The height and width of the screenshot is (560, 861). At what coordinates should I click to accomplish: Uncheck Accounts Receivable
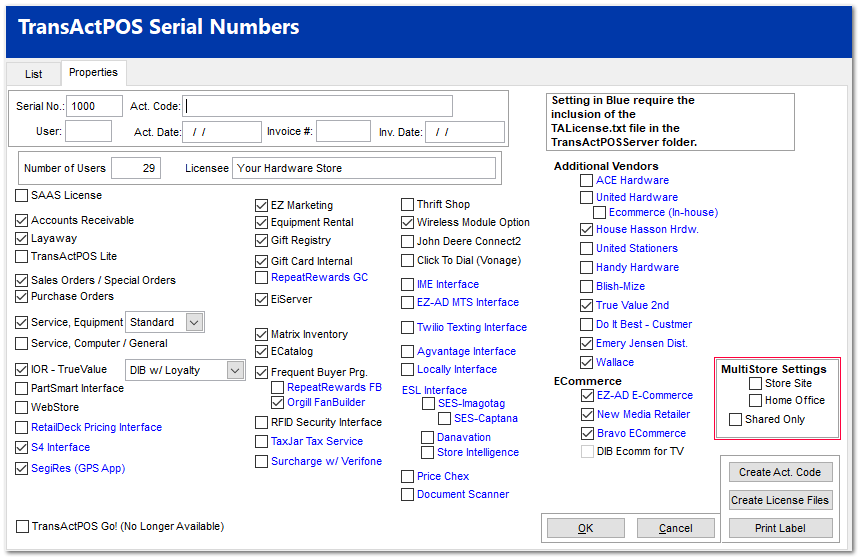point(21,220)
